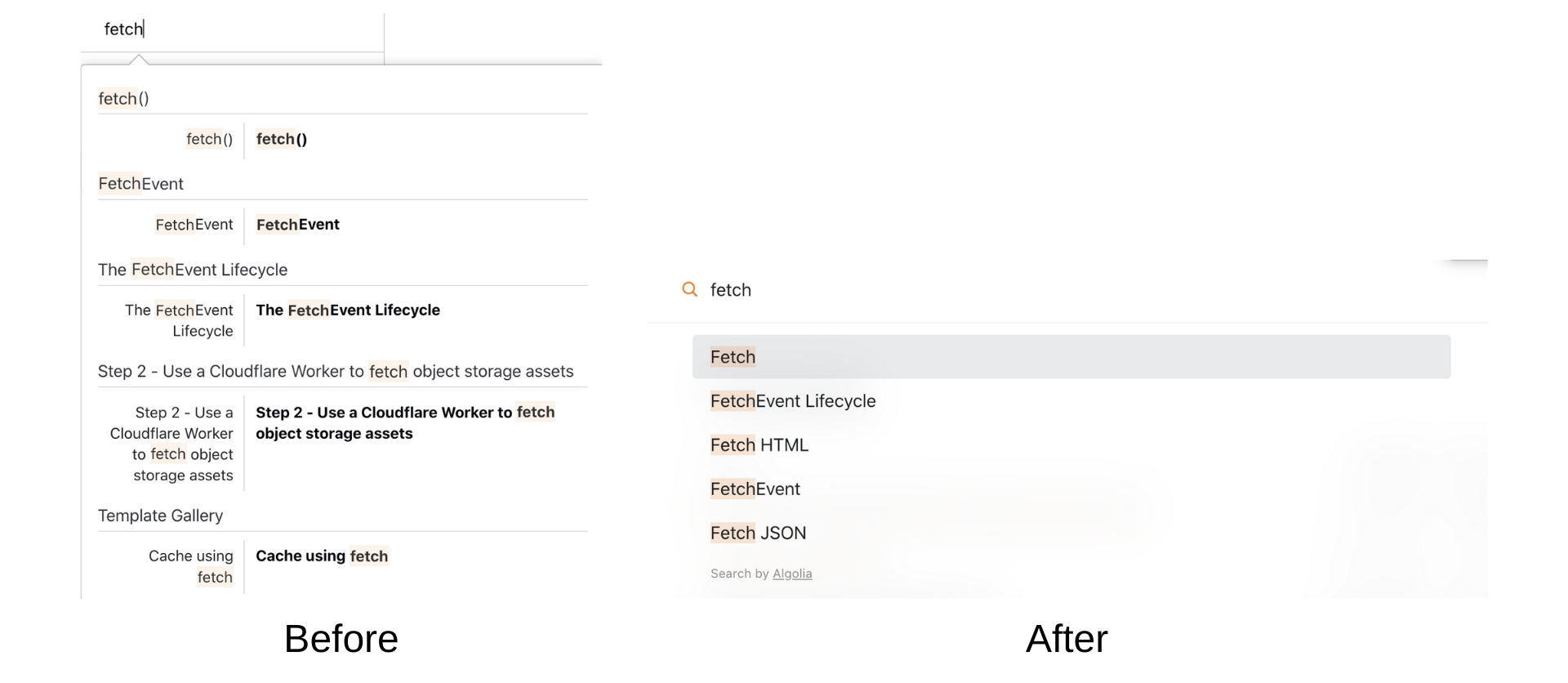This screenshot has width=1568, height=683.
Task: Click the Step 2 object storage section heading
Action: tap(336, 372)
